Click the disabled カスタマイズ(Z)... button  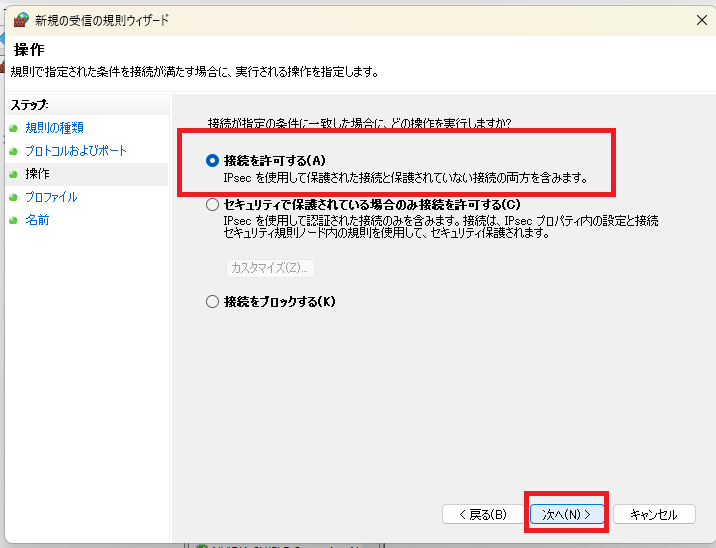[x=270, y=268]
